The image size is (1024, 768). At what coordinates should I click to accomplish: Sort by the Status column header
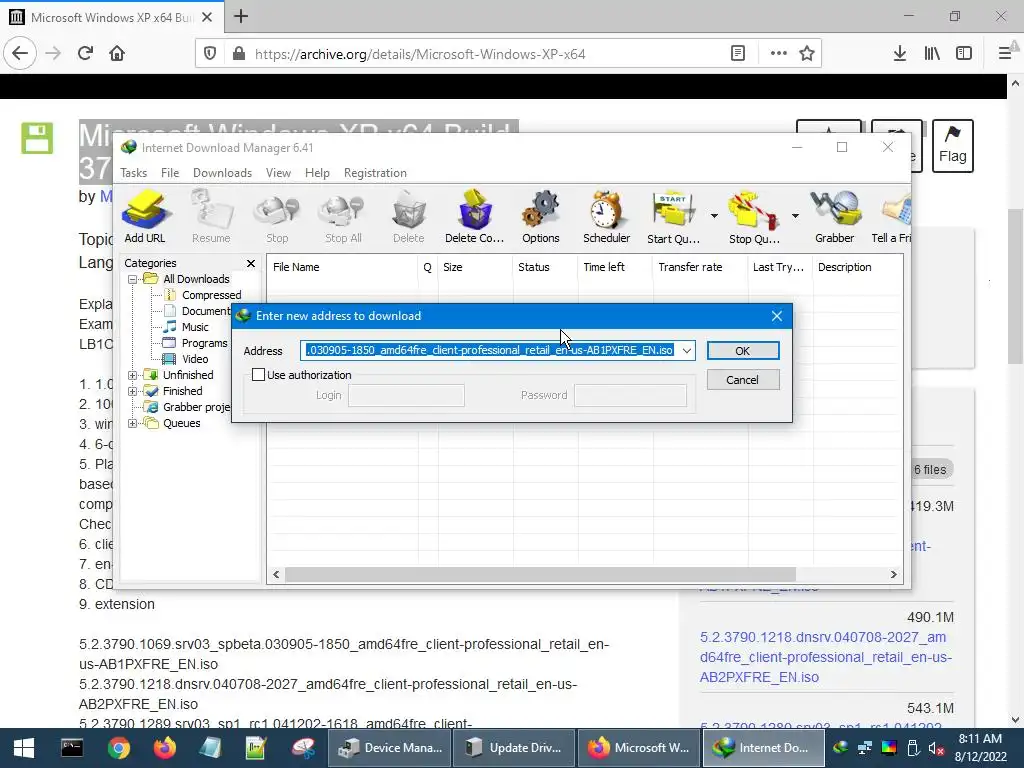pyautogui.click(x=545, y=267)
